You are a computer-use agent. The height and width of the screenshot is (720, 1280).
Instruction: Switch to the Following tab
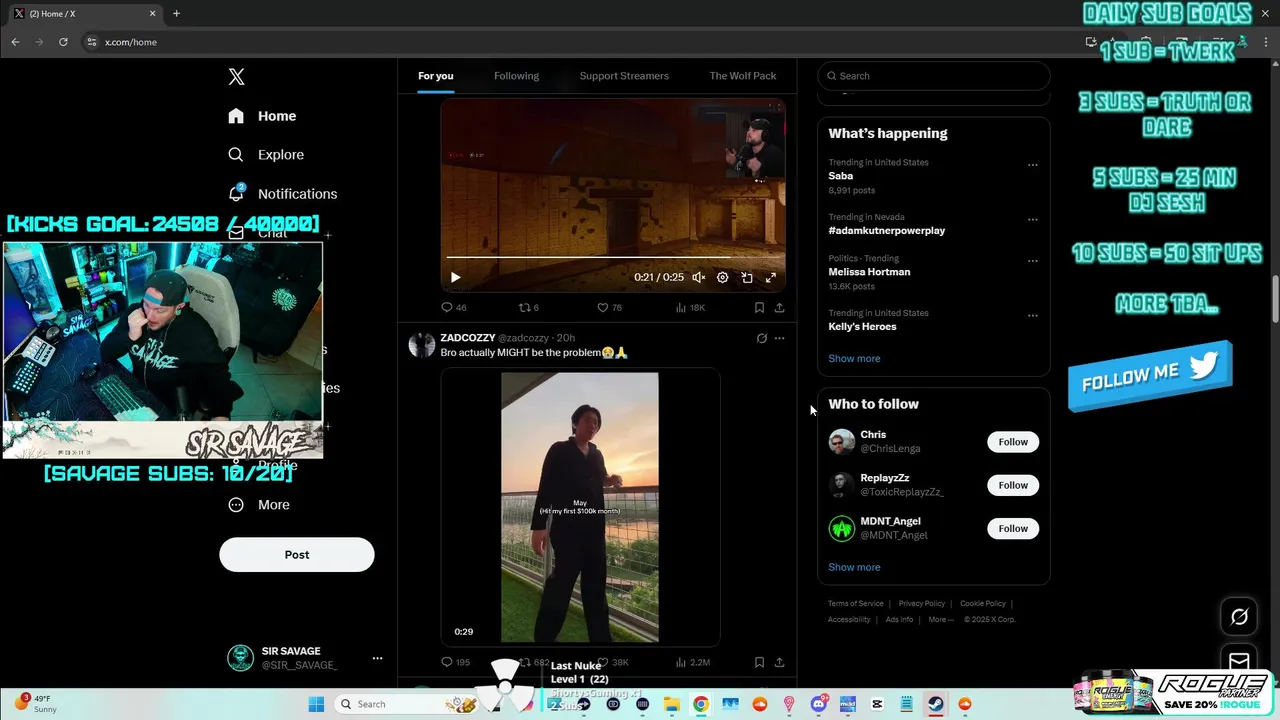[x=516, y=76]
